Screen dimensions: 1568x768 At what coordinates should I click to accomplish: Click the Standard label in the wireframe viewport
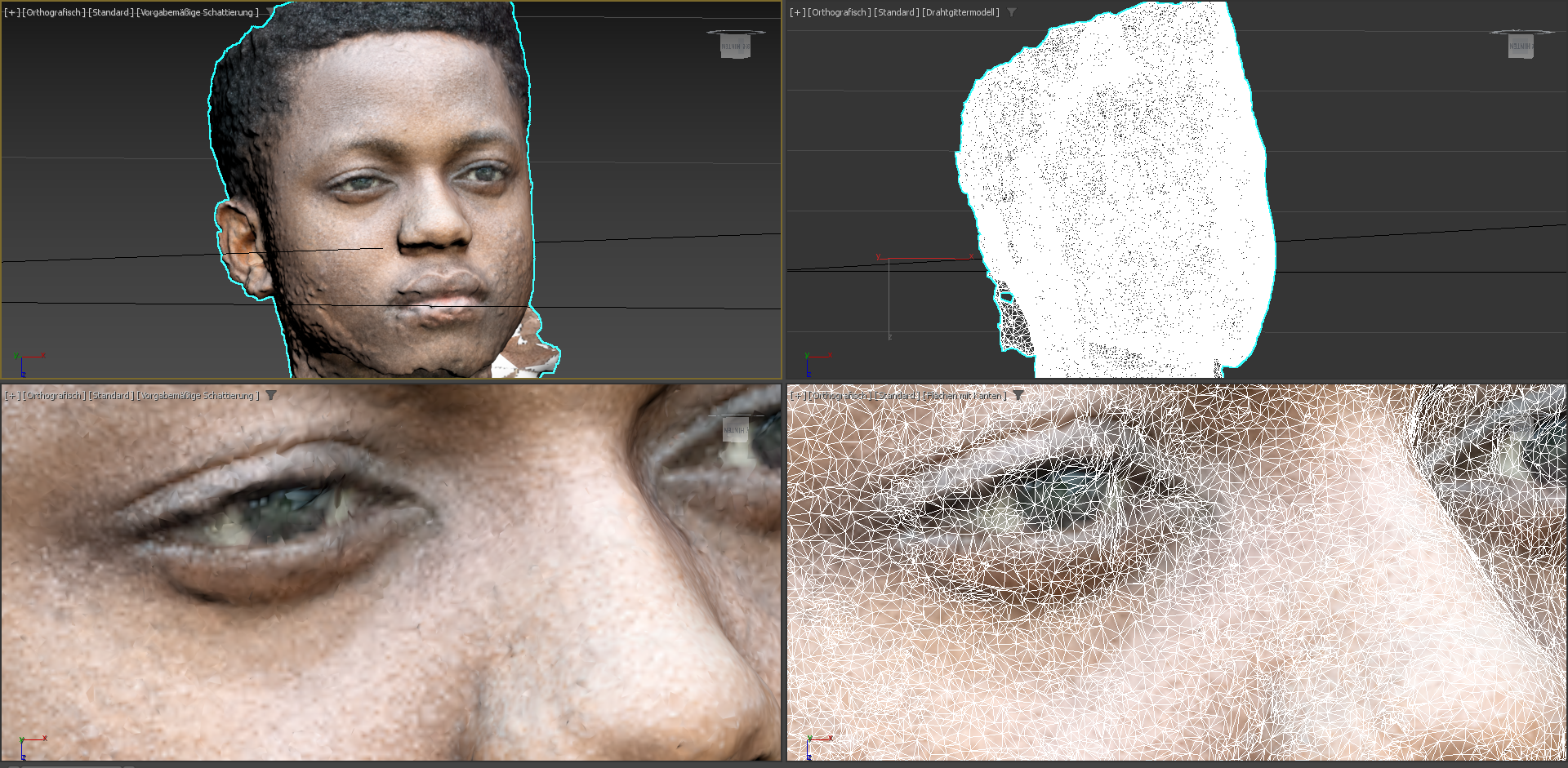click(896, 12)
